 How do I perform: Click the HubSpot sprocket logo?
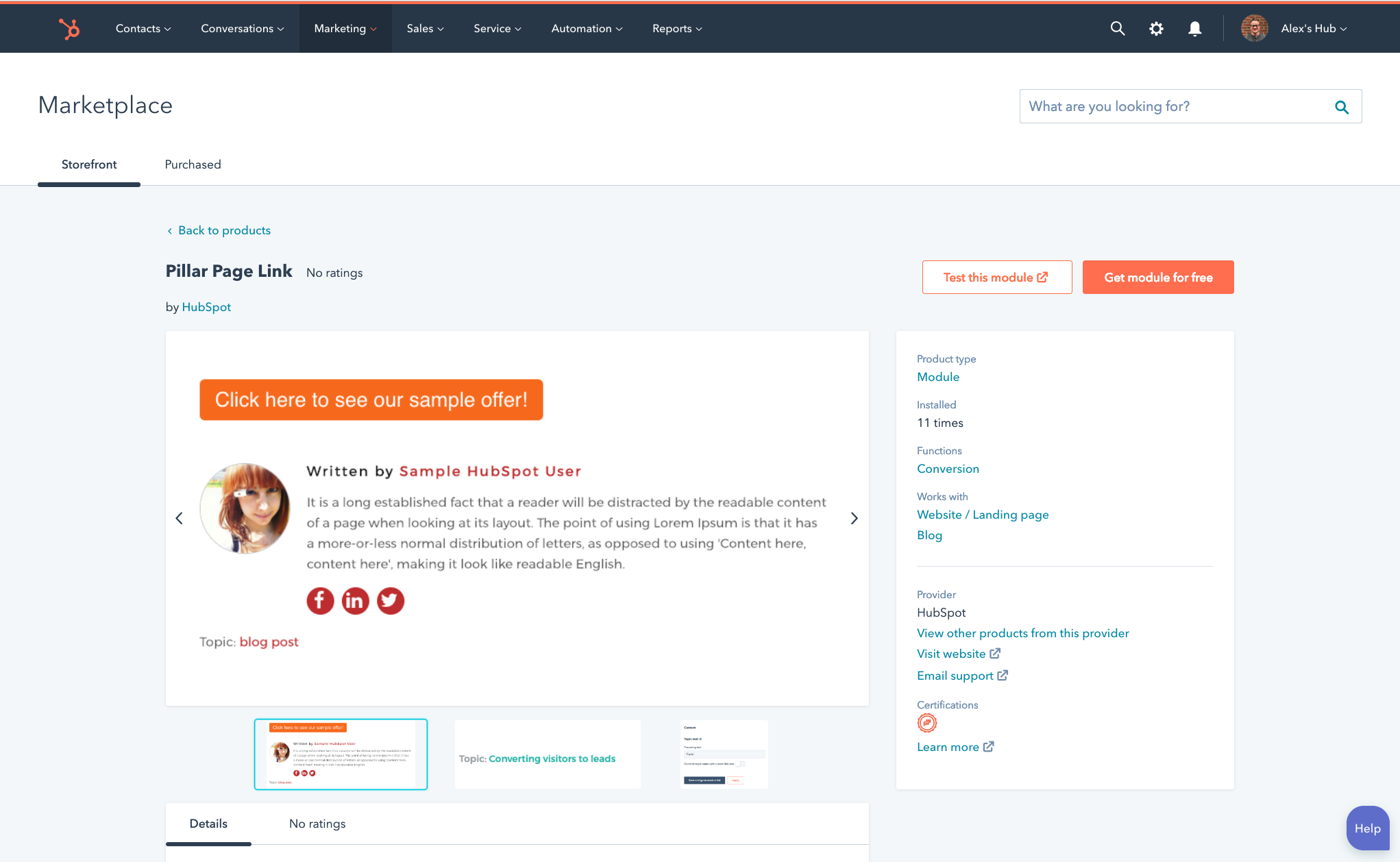69,29
